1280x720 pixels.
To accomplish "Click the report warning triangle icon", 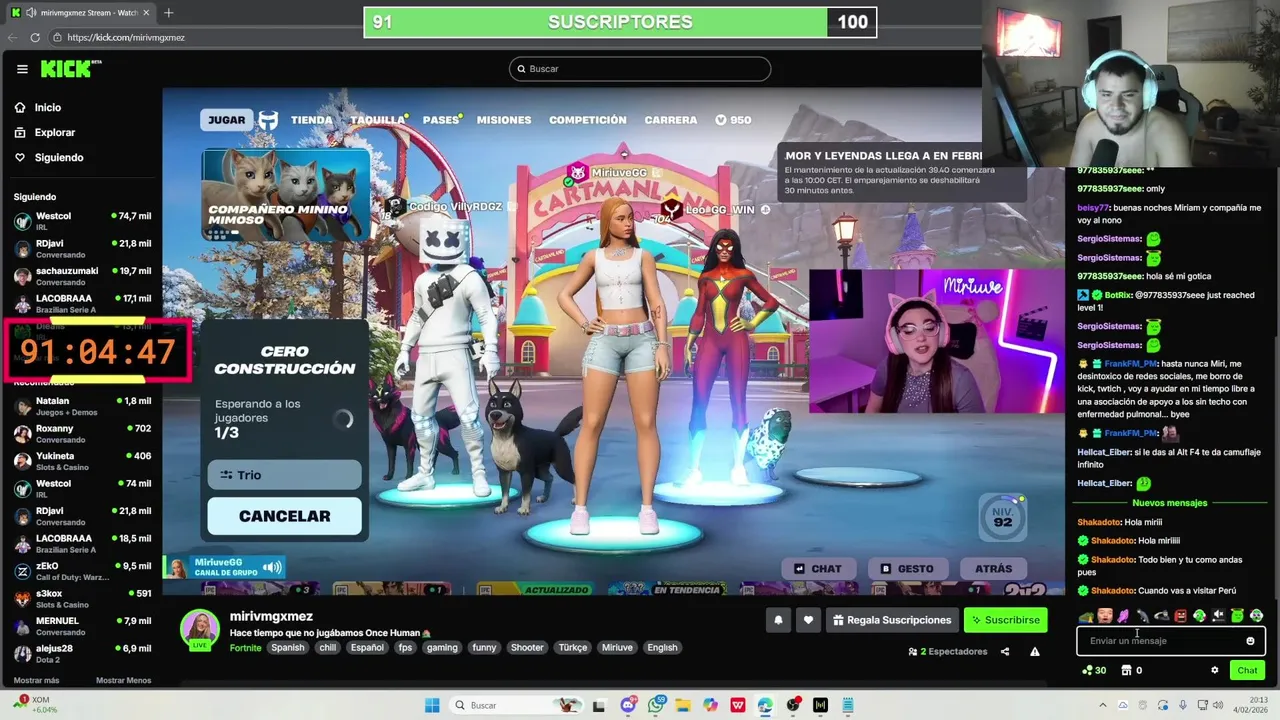I will pyautogui.click(x=1035, y=651).
